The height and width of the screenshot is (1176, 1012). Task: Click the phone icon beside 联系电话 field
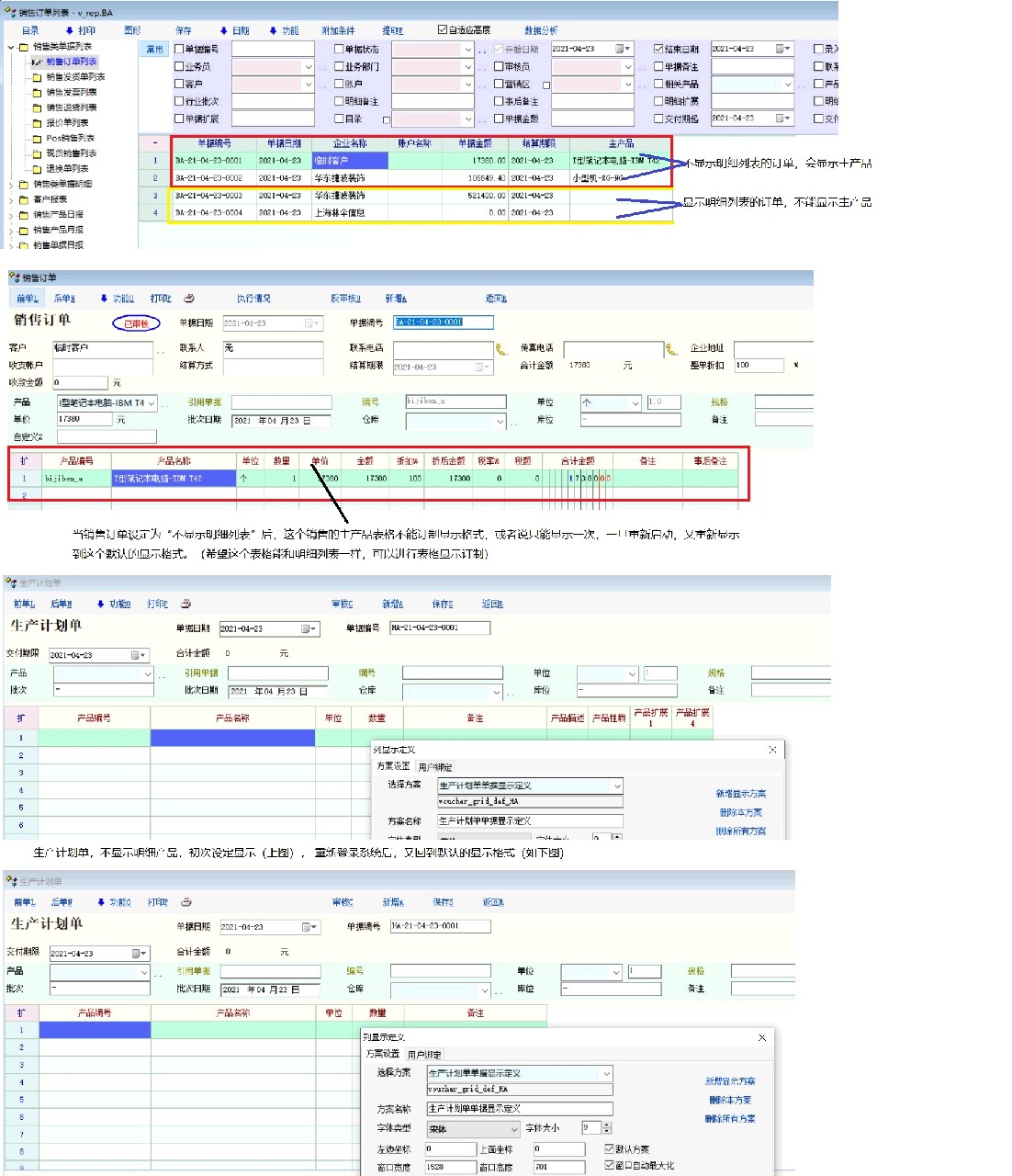coord(501,349)
